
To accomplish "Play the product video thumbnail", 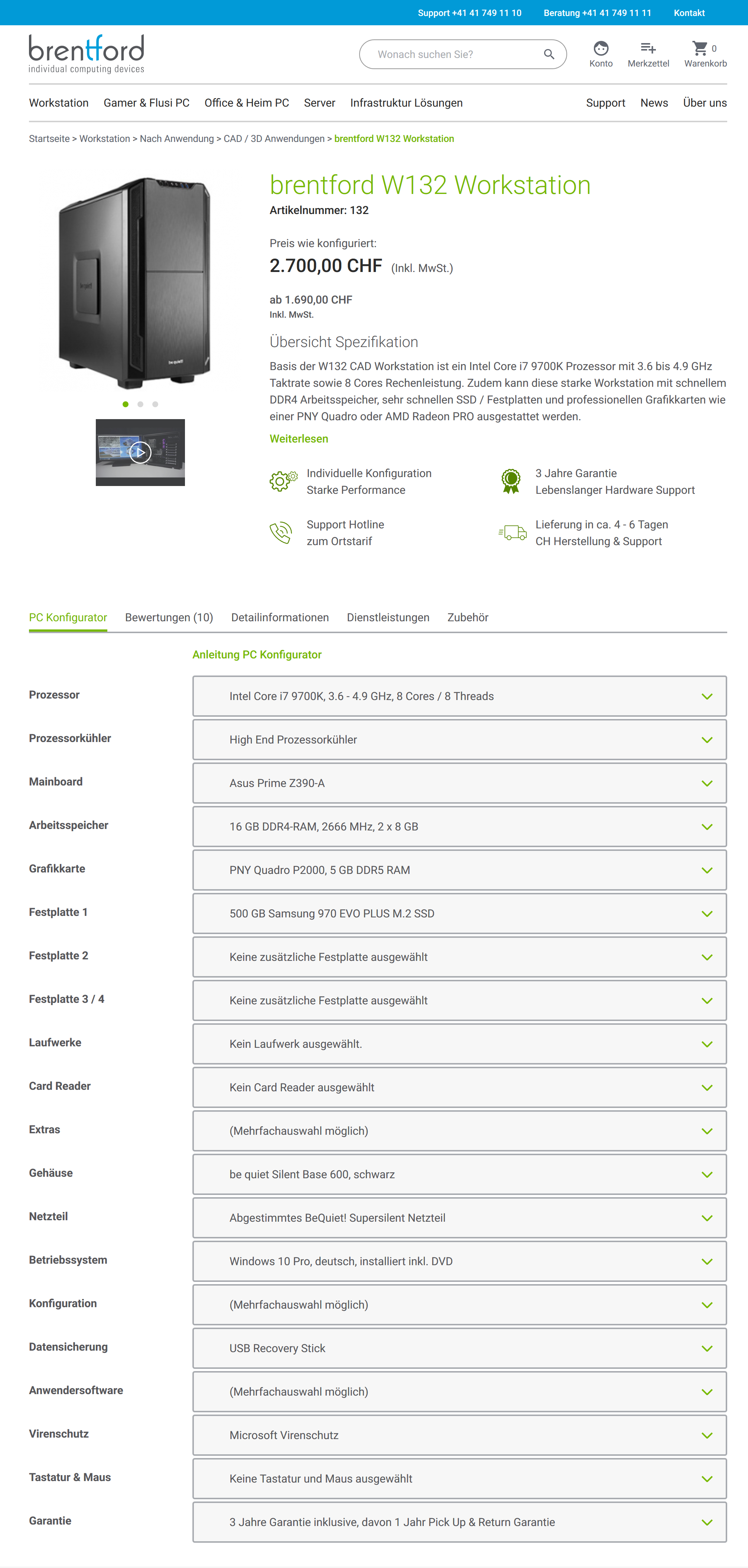I will tap(140, 452).
